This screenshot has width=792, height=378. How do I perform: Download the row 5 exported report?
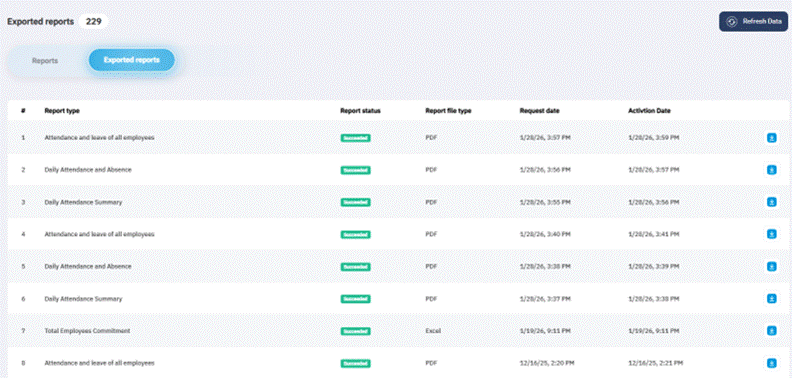coord(771,266)
